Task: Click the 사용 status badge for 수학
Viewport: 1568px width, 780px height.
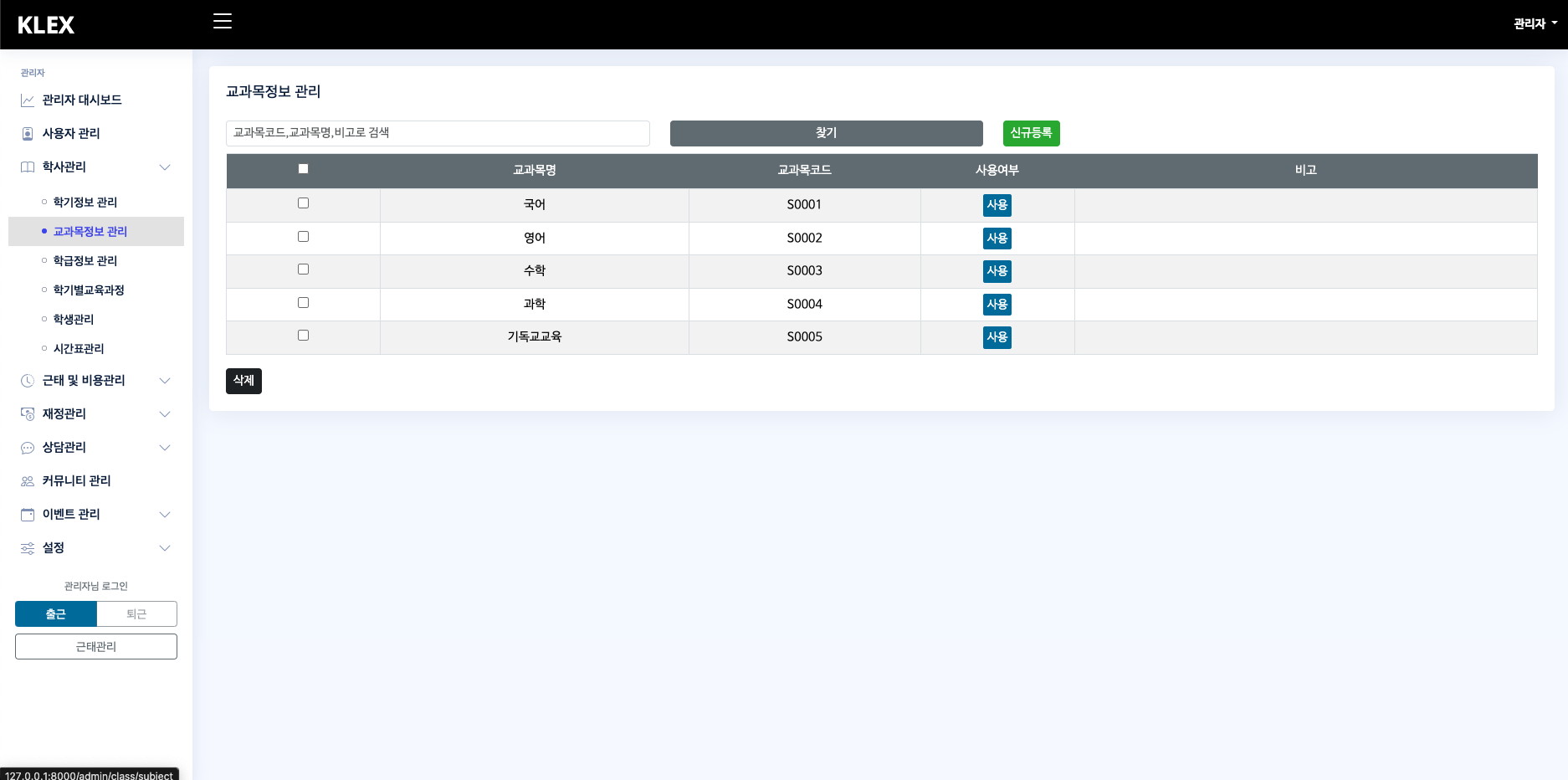Action: click(x=997, y=271)
